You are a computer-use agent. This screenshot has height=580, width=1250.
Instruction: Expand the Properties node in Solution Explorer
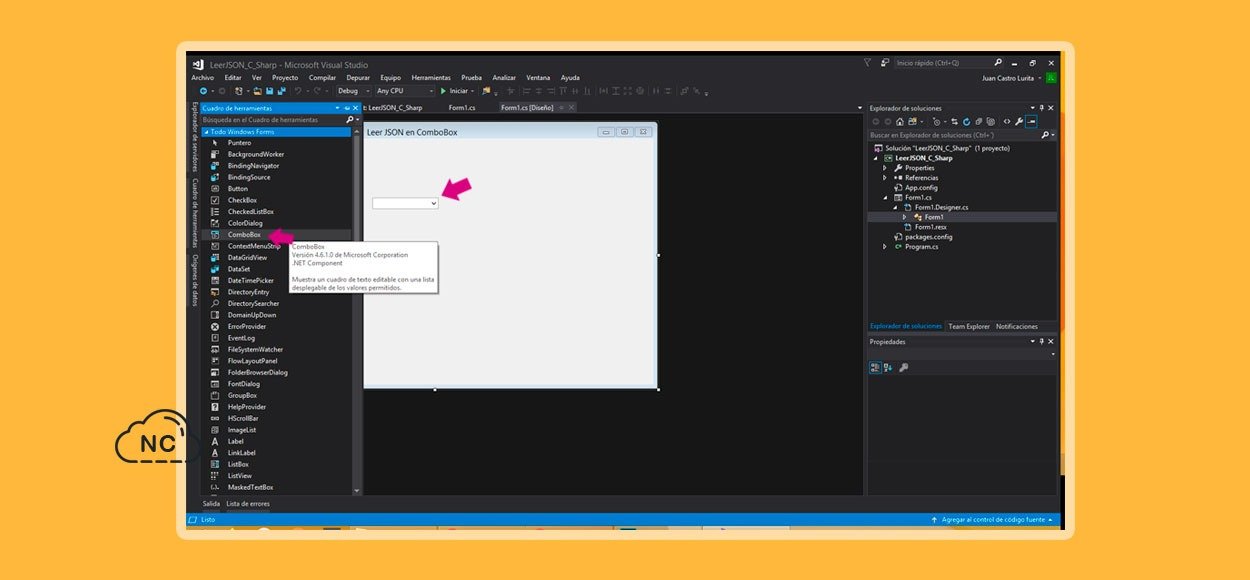(885, 168)
